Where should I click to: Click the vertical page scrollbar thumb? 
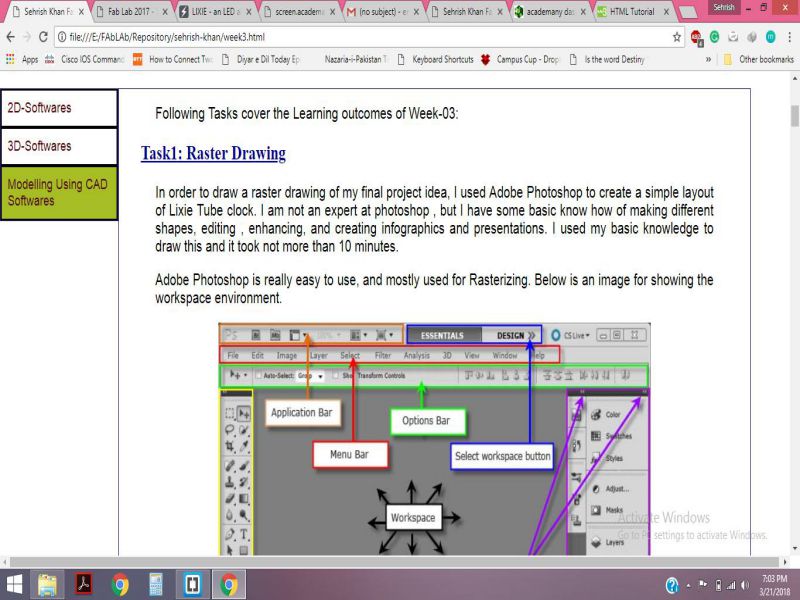click(x=794, y=116)
